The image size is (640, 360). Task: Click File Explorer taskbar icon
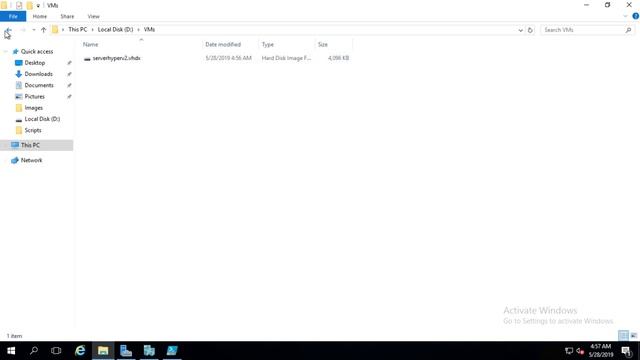(x=103, y=351)
